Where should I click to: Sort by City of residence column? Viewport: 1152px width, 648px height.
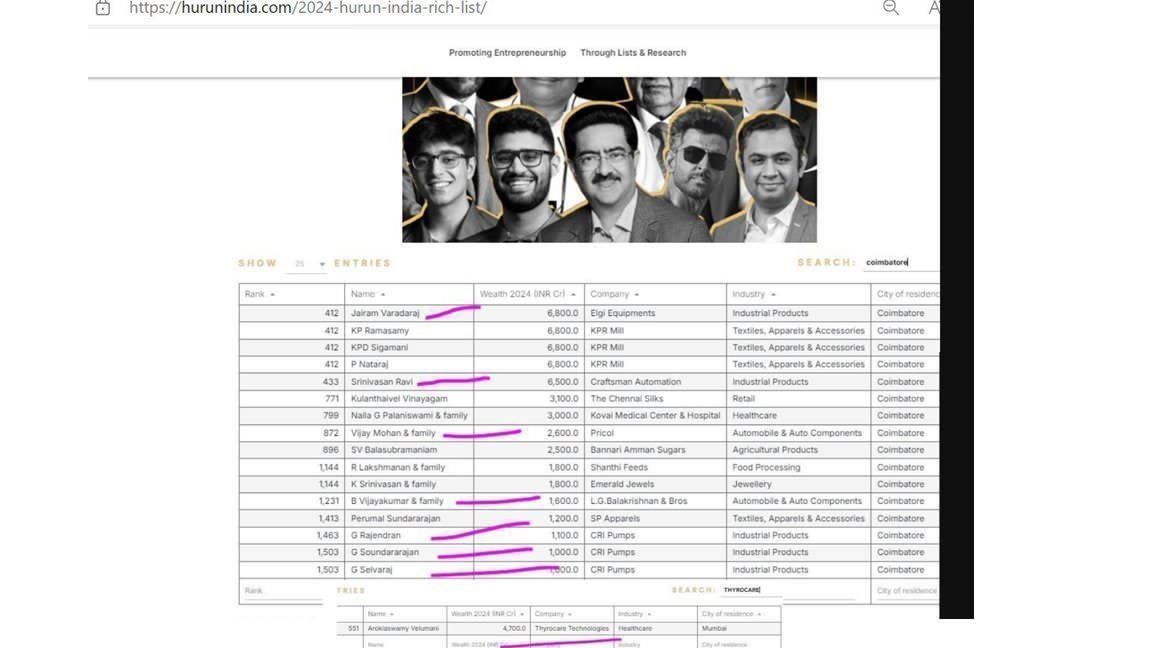[x=907, y=294]
